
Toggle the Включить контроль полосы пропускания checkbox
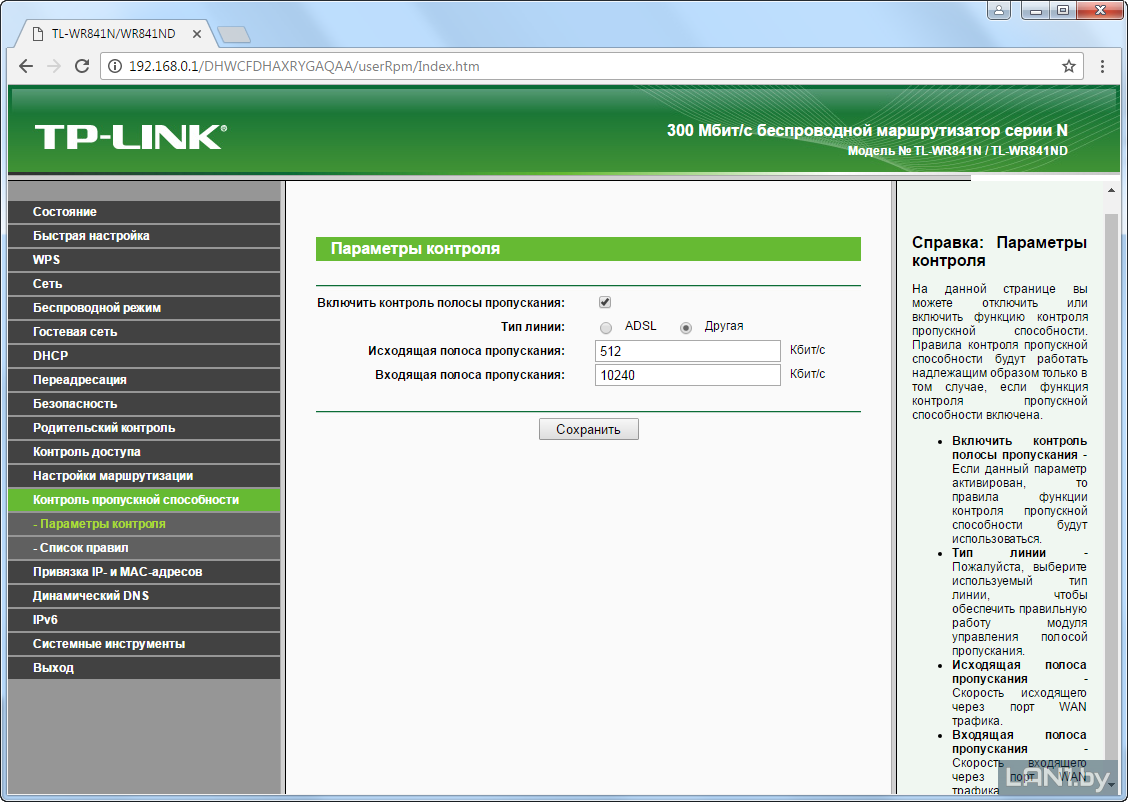[x=605, y=302]
